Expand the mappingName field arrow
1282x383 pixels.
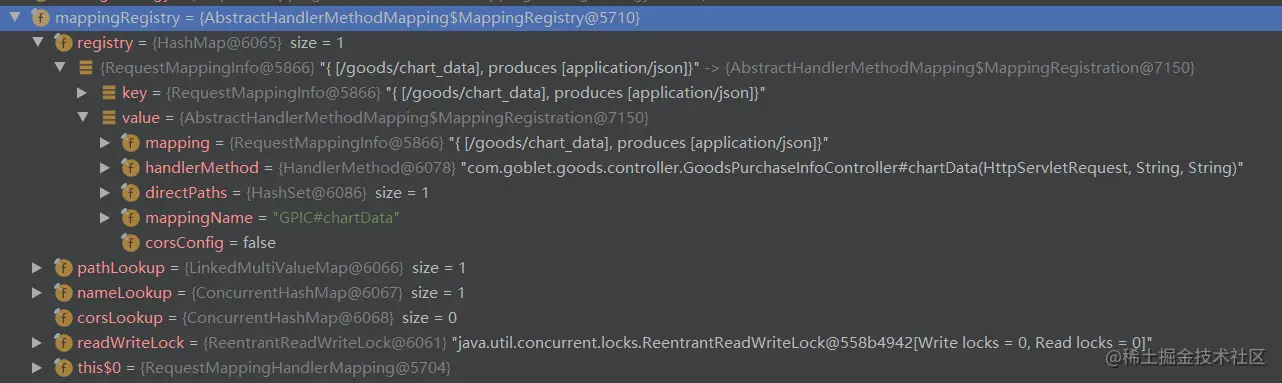(105, 217)
